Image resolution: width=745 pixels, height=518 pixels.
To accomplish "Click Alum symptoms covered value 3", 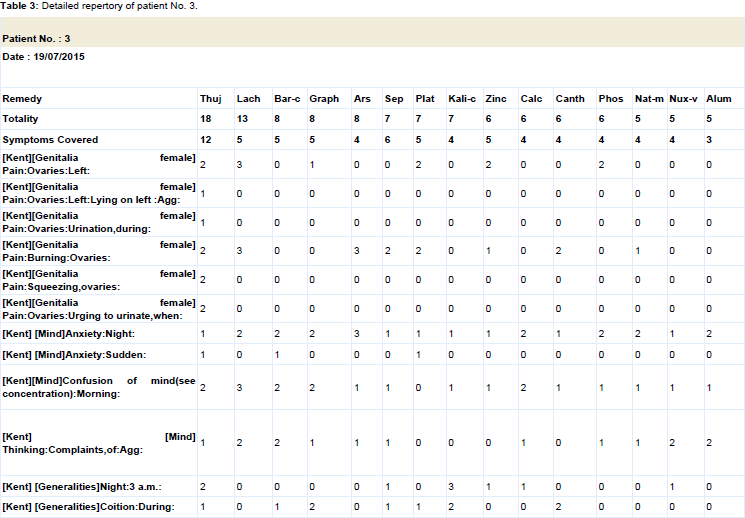I will point(709,140).
